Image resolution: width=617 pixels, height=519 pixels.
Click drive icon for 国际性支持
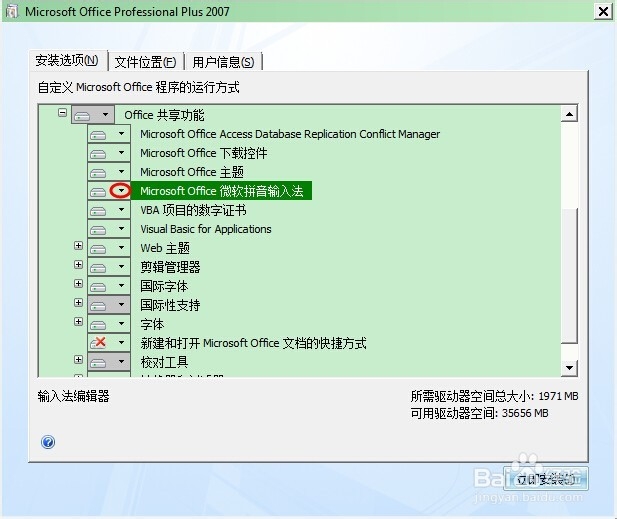(98, 306)
